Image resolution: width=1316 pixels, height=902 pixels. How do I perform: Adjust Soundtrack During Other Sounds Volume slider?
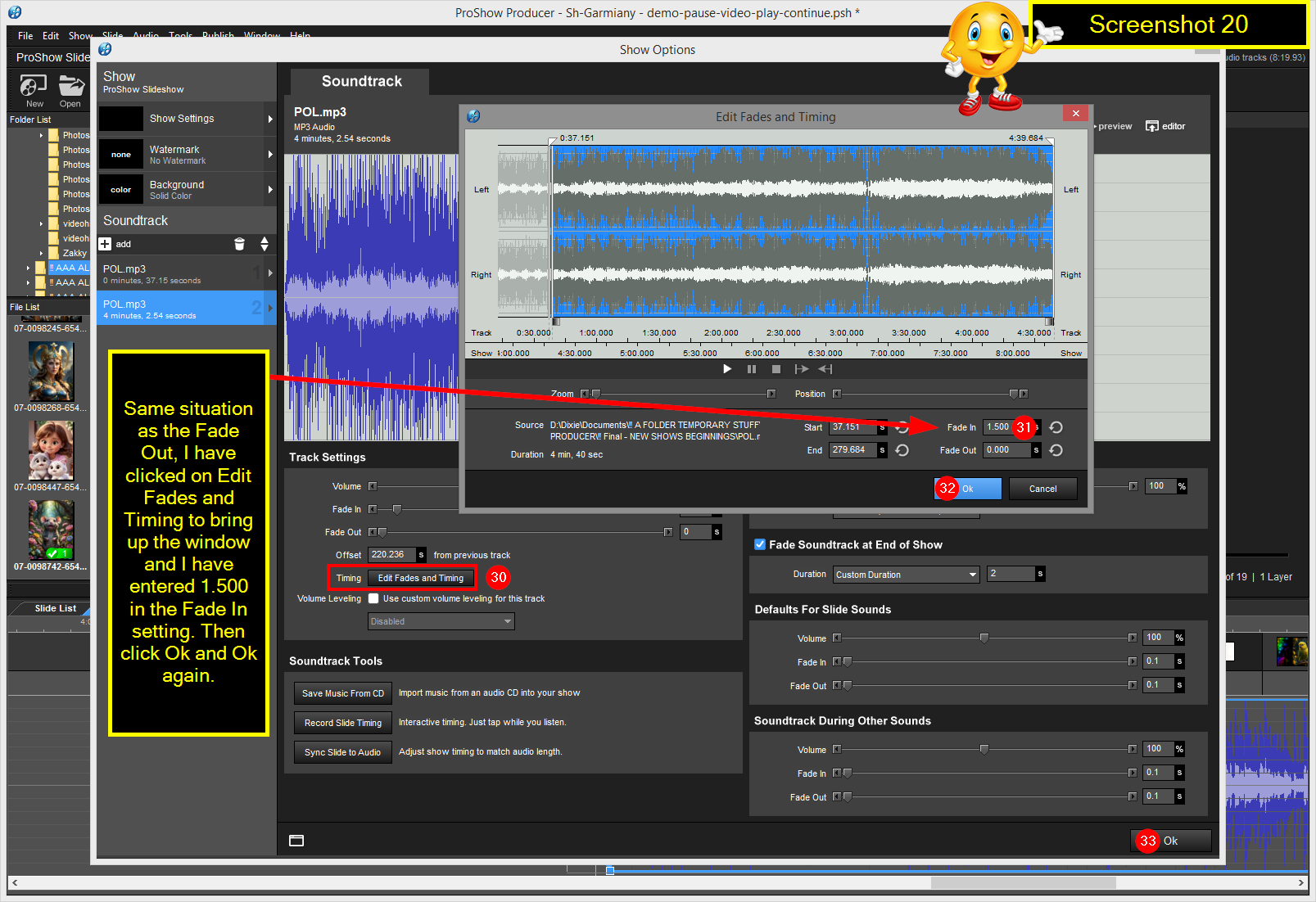984,749
